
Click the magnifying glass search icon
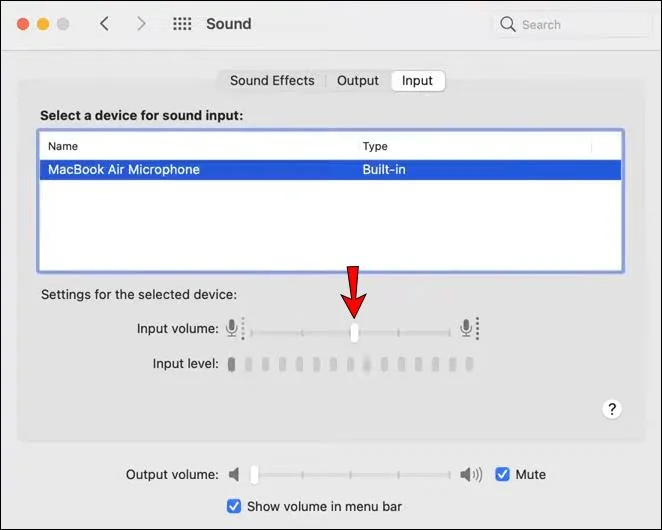coord(507,24)
